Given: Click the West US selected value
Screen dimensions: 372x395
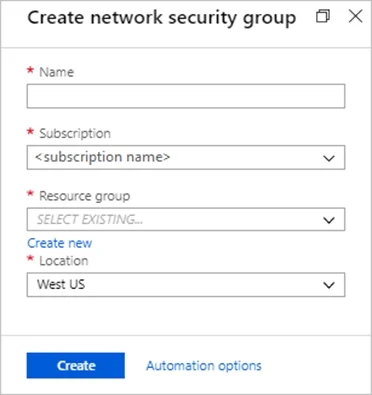Looking at the screenshot, I should coord(61,284).
